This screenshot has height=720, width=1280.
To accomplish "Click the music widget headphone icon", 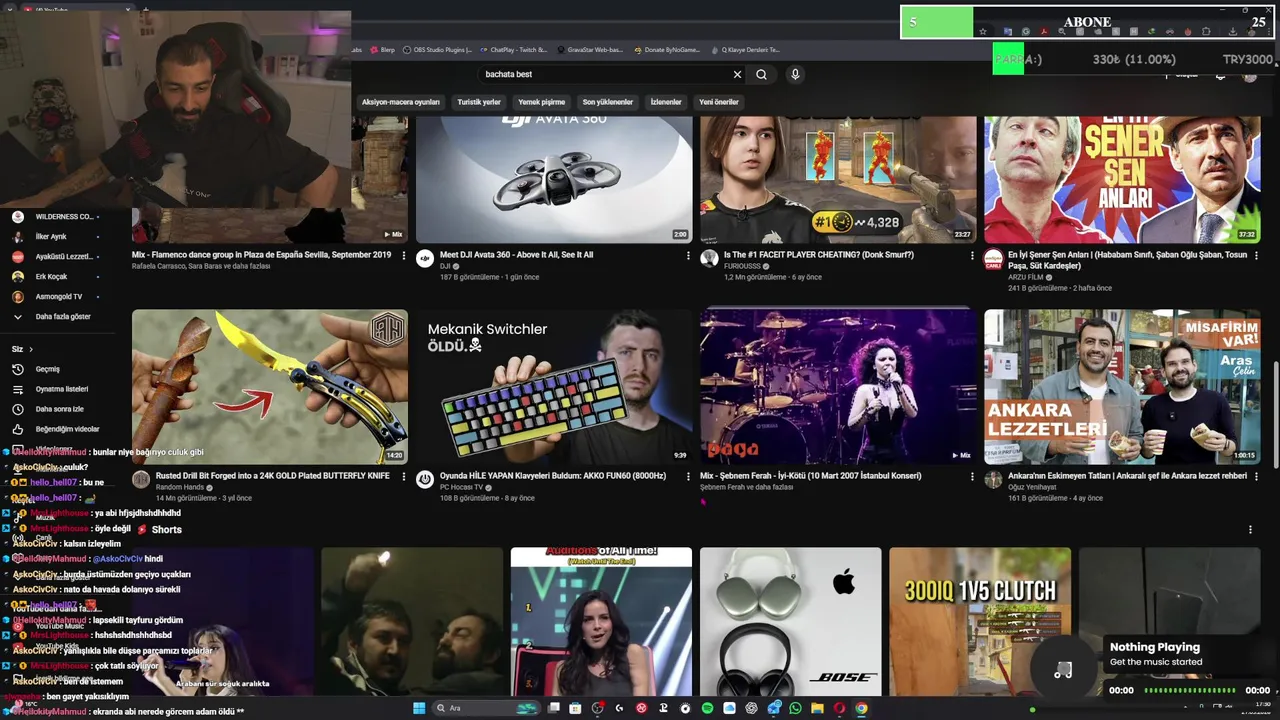I will coord(1063,671).
